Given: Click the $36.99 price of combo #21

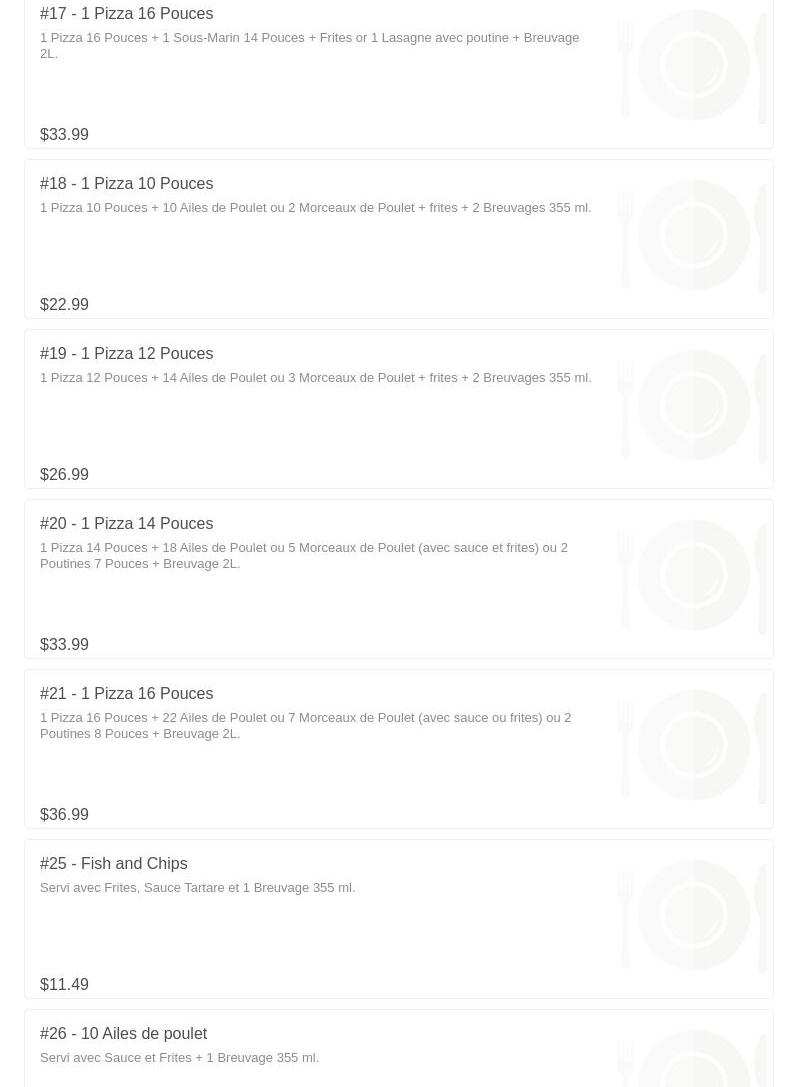Looking at the screenshot, I should point(64,815).
